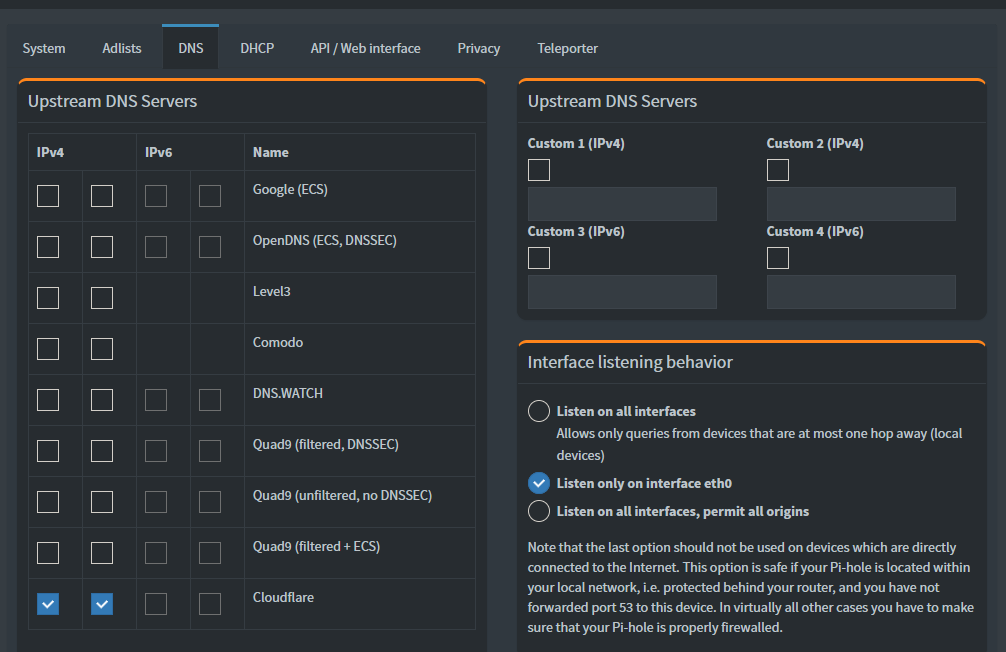The width and height of the screenshot is (1006, 652).
Task: Check DNS.WATCH primary IPv4 checkbox
Action: (48, 400)
